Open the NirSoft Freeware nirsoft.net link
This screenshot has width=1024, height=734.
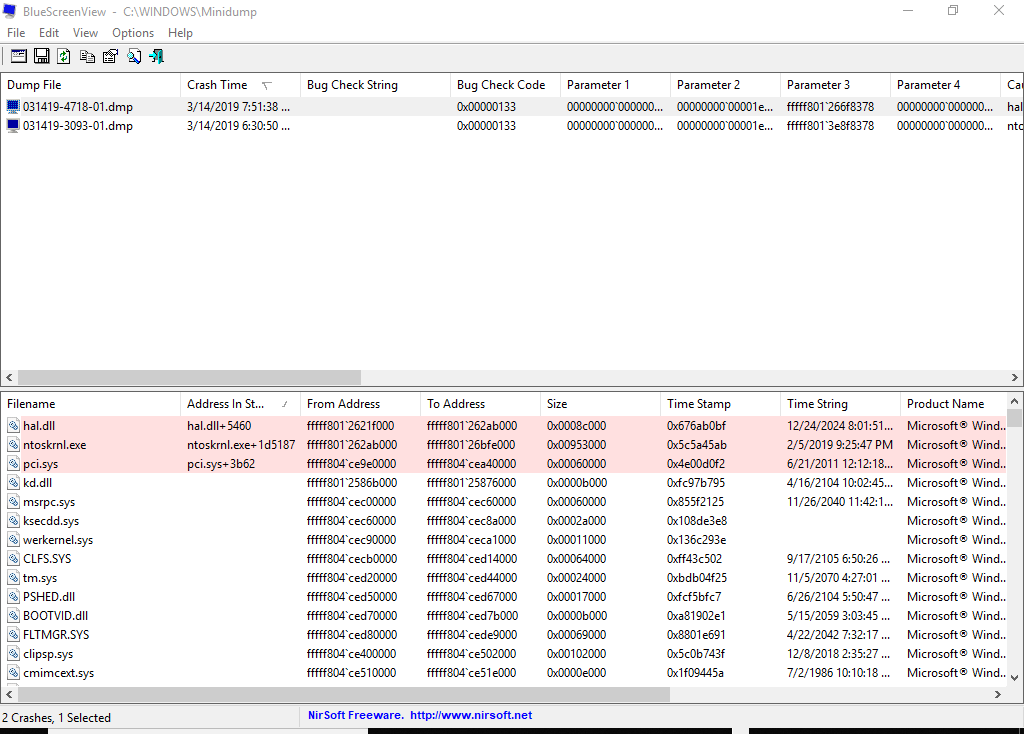(x=420, y=715)
